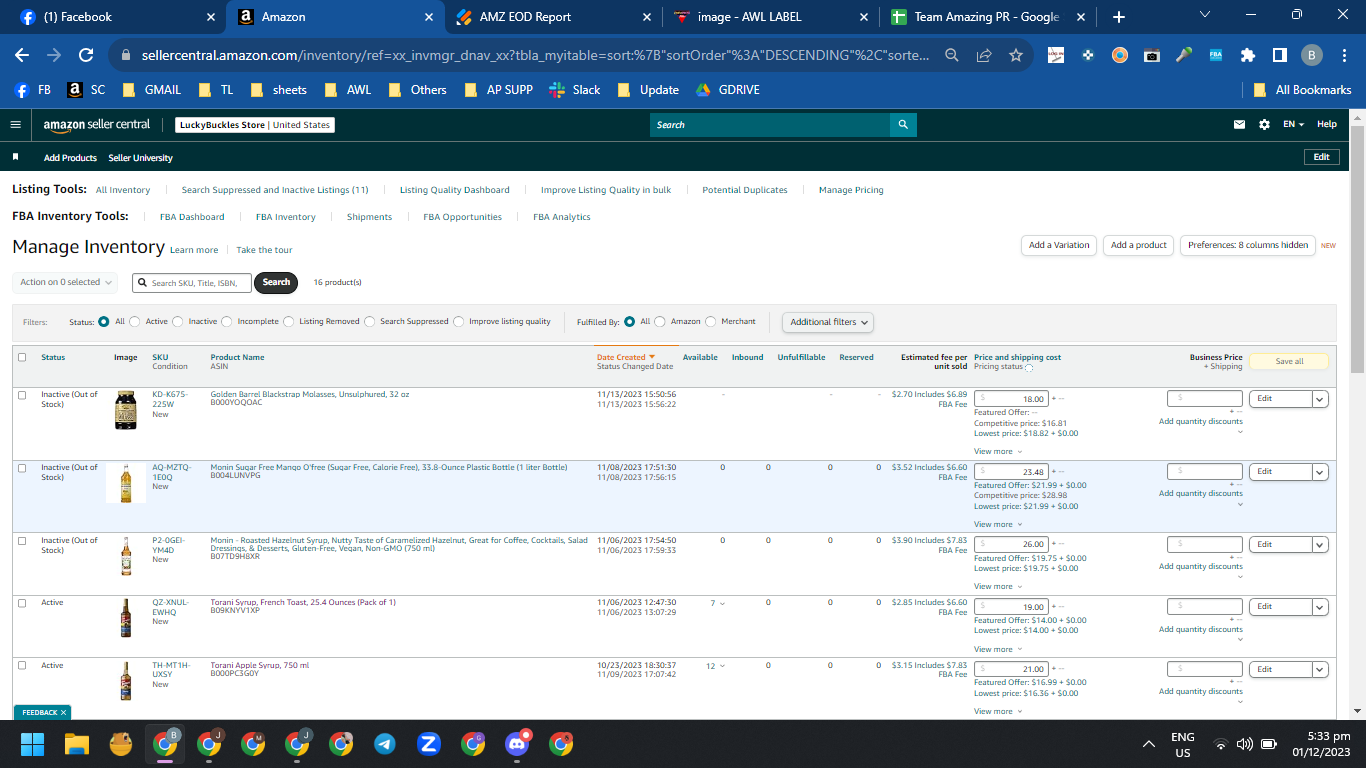The width and height of the screenshot is (1366, 768).
Task: Click the Add a Variation button
Action: pos(1059,245)
